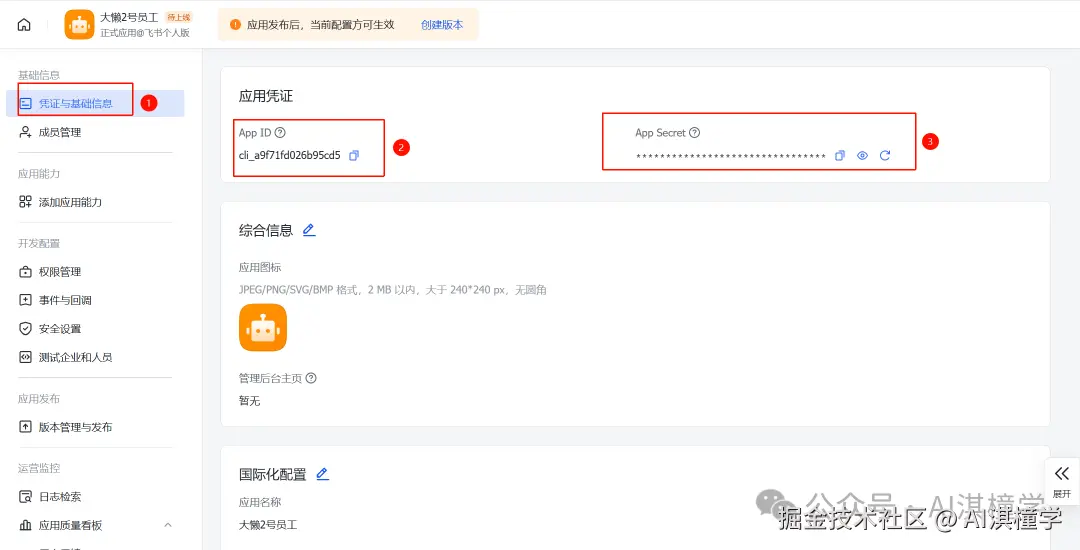Collapse the 应用质量看板 chevron

[168, 525]
